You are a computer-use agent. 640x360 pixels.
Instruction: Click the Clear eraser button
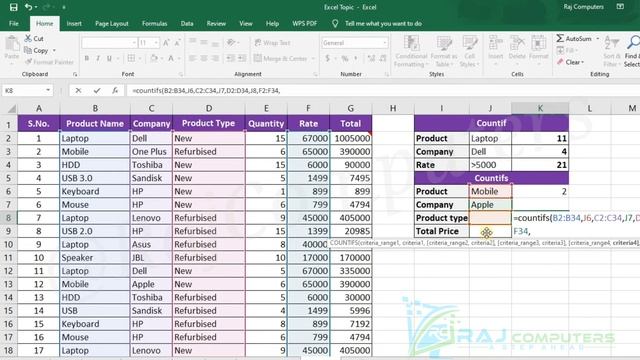(x=570, y=62)
